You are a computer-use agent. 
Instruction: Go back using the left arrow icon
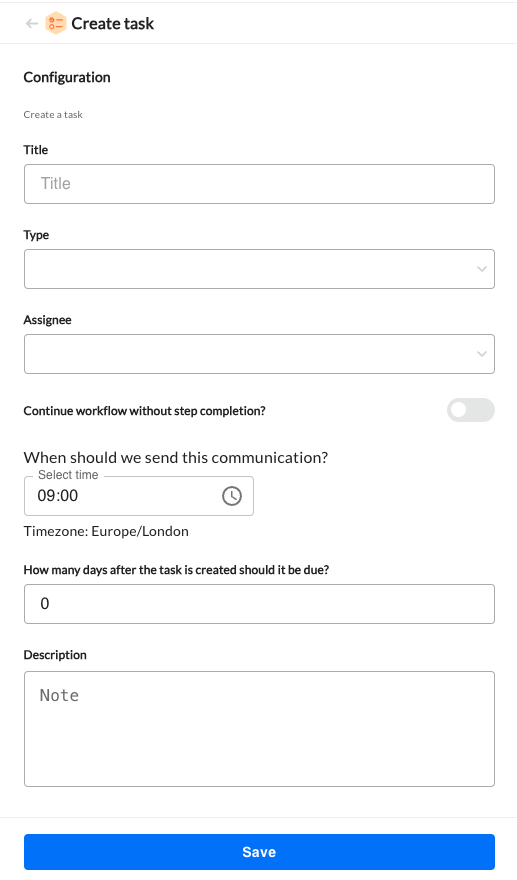point(31,23)
